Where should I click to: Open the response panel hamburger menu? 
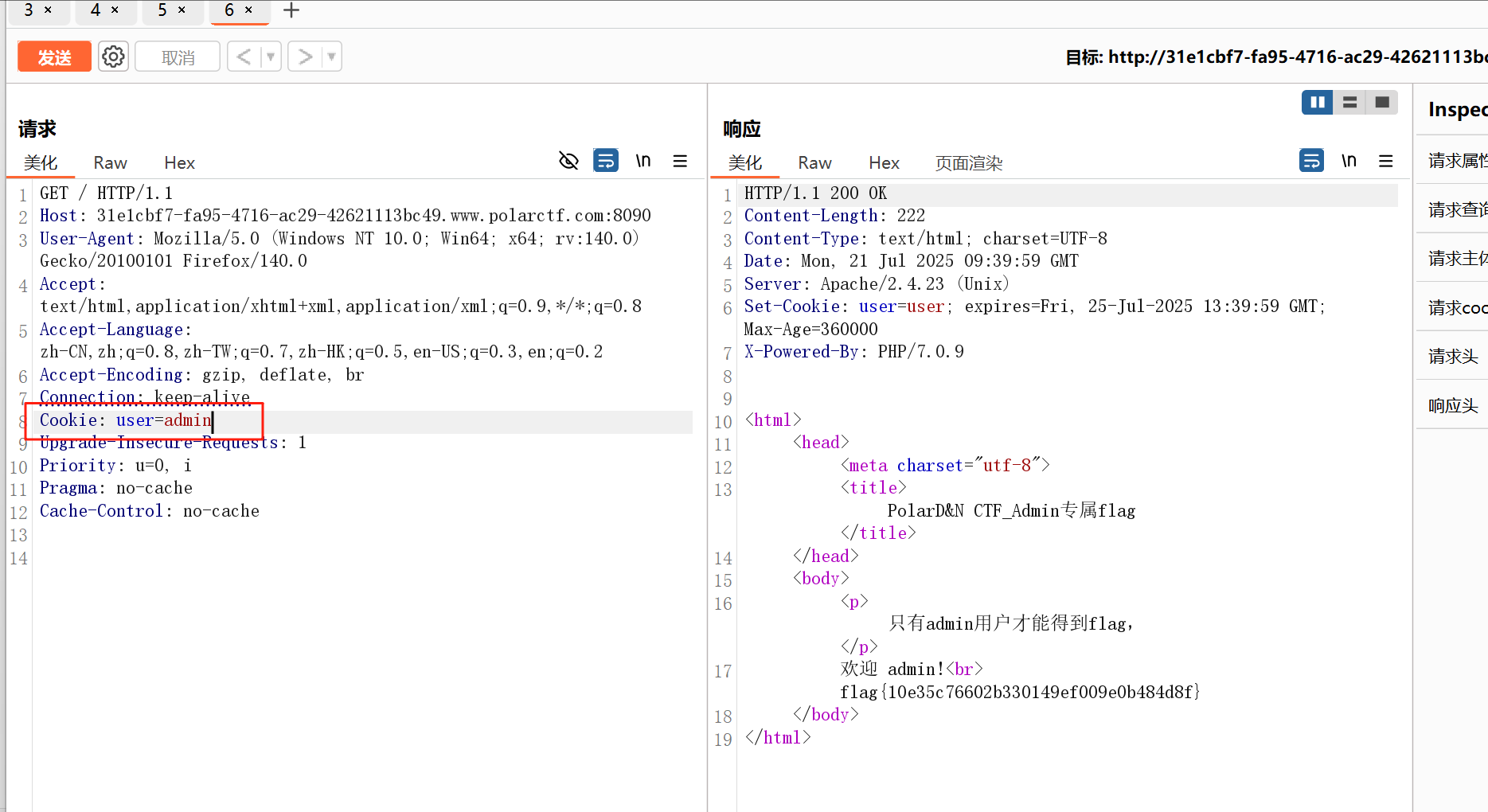(1386, 161)
